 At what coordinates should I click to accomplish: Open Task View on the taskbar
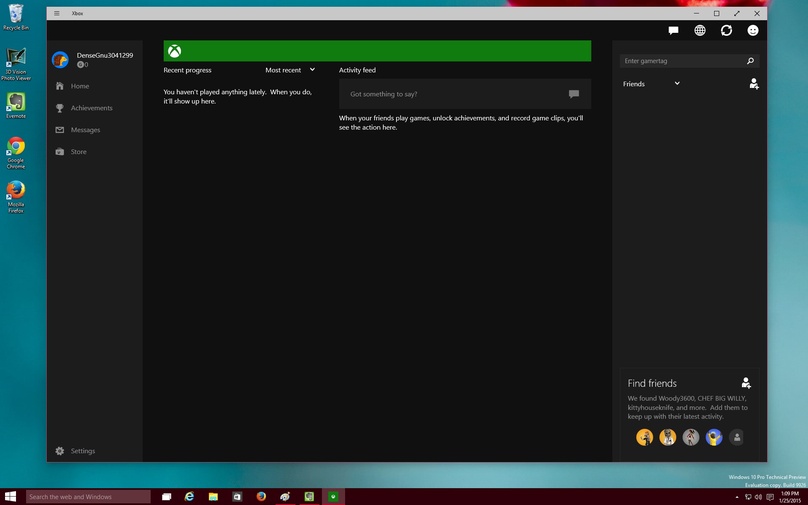[166, 497]
